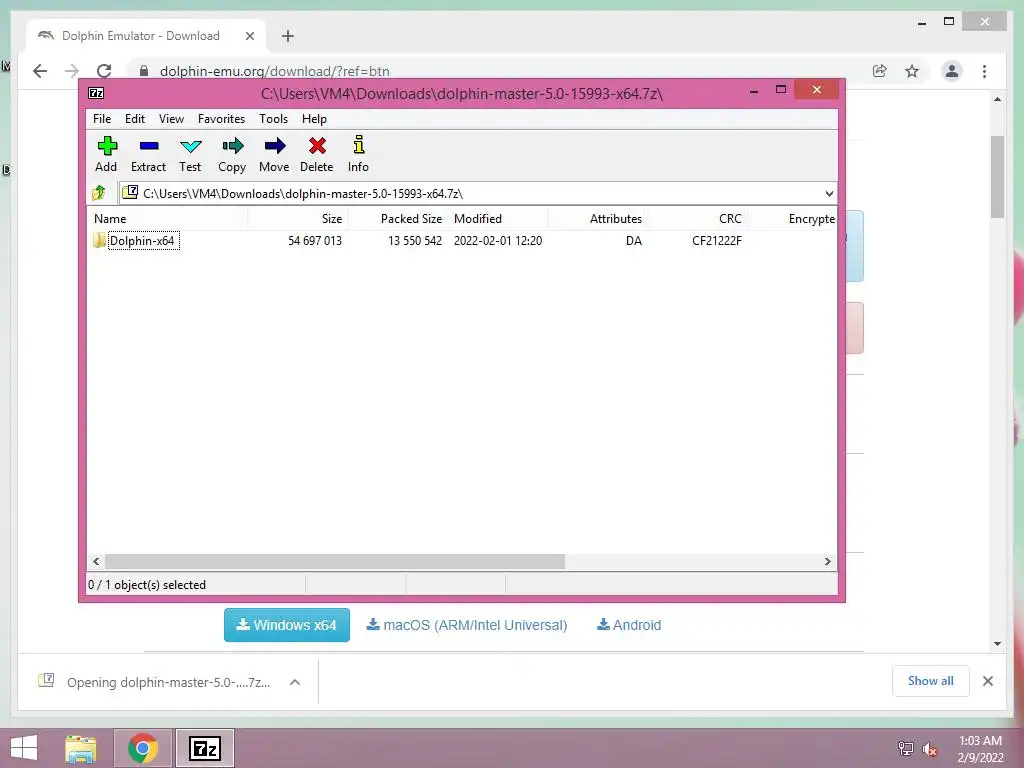Click the site lock security icon
1024x768 pixels.
[x=144, y=71]
